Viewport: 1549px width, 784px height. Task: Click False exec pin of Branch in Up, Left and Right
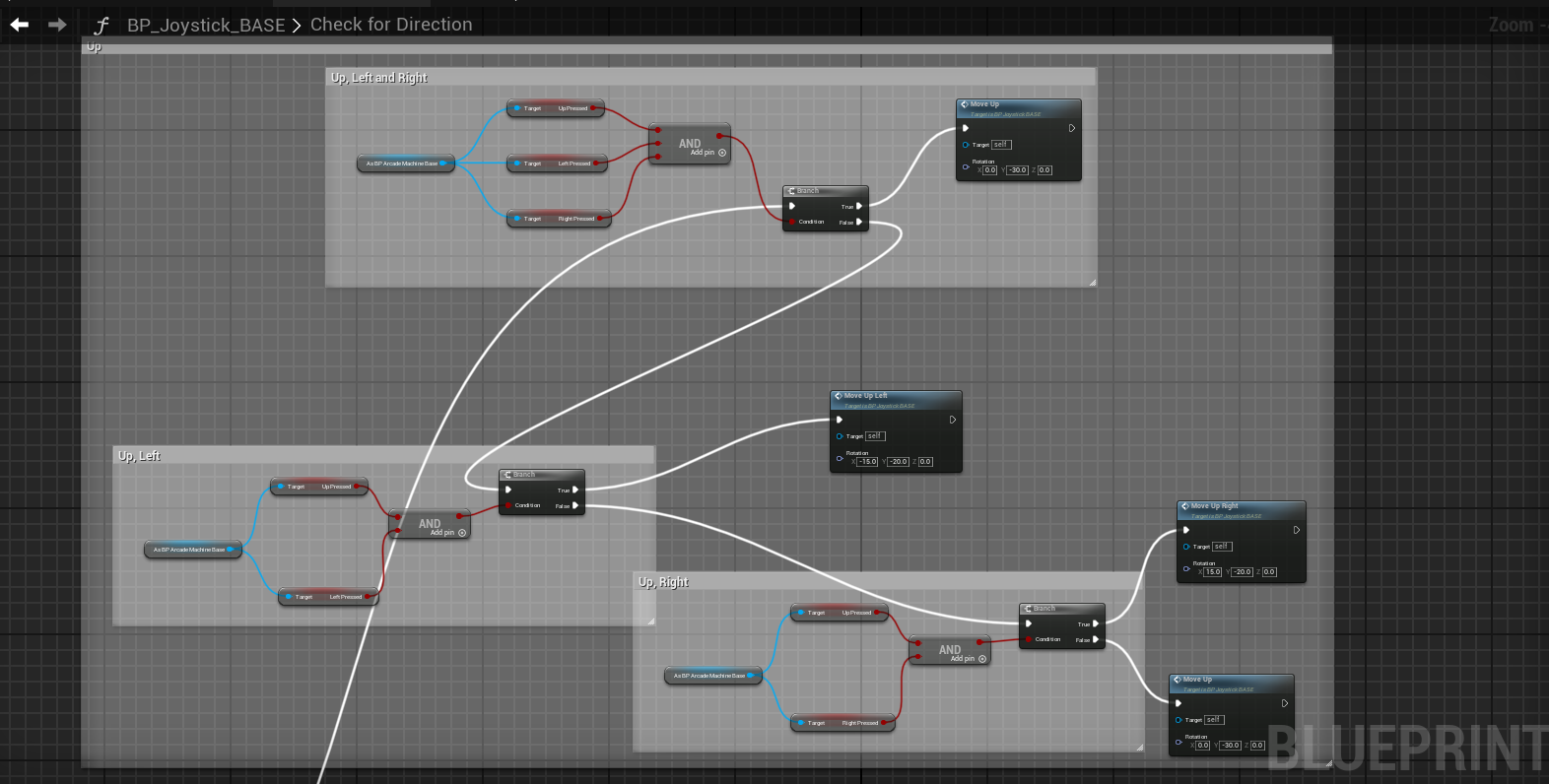click(x=859, y=223)
